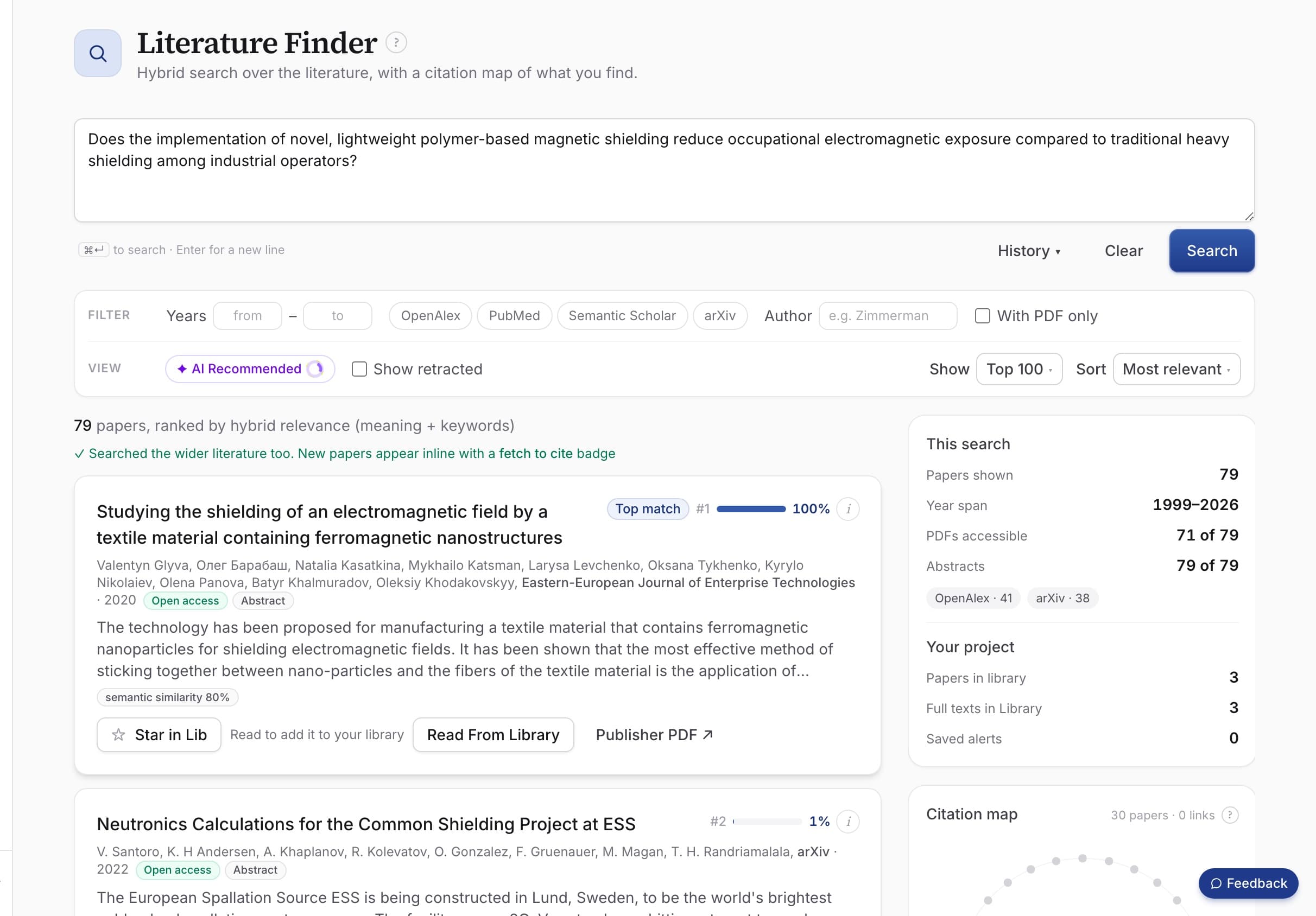The width and height of the screenshot is (1316, 916).
Task: Toggle the AI Recommended view
Action: coord(250,369)
